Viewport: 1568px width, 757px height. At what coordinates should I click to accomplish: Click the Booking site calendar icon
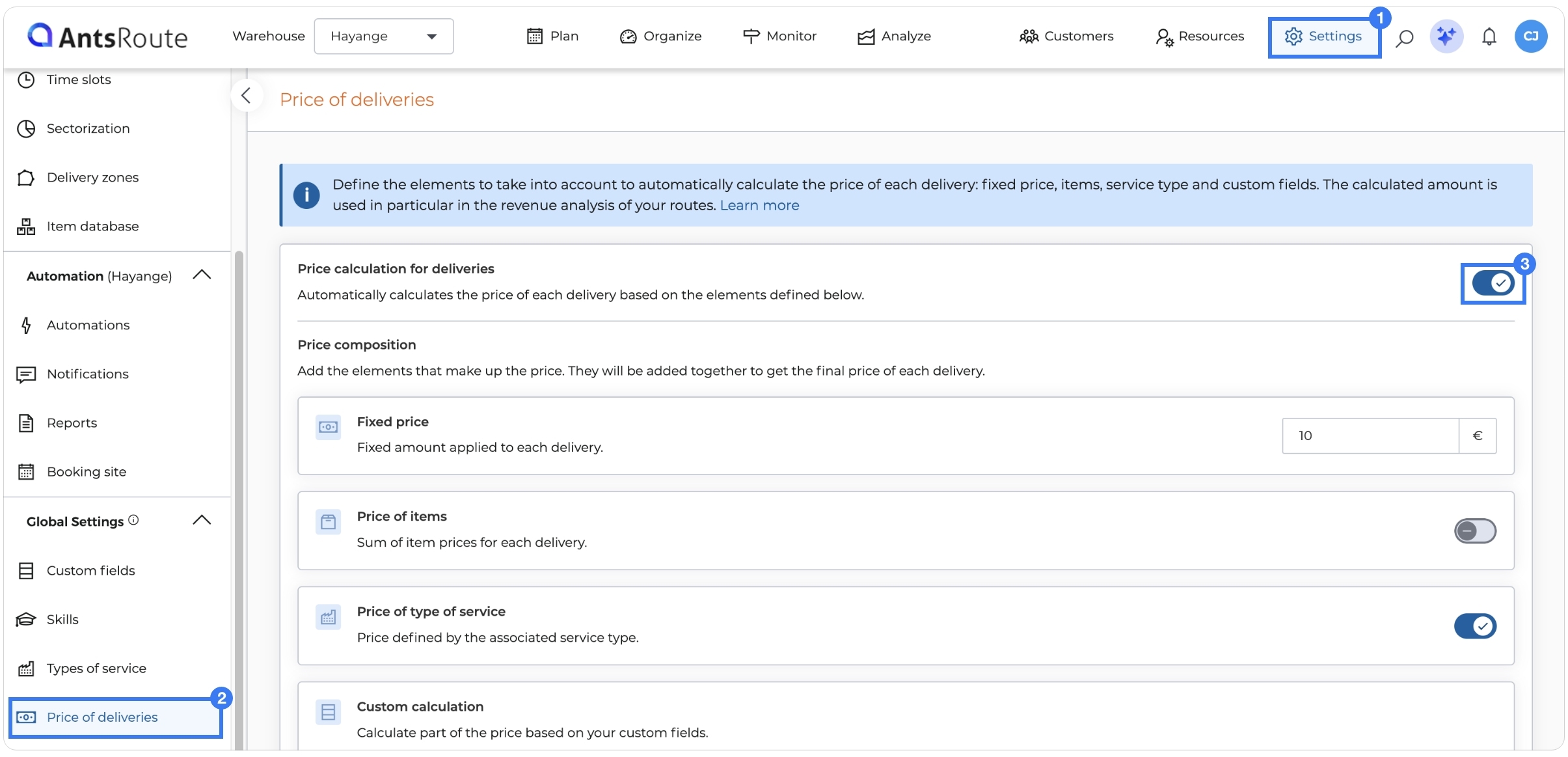[x=25, y=472]
